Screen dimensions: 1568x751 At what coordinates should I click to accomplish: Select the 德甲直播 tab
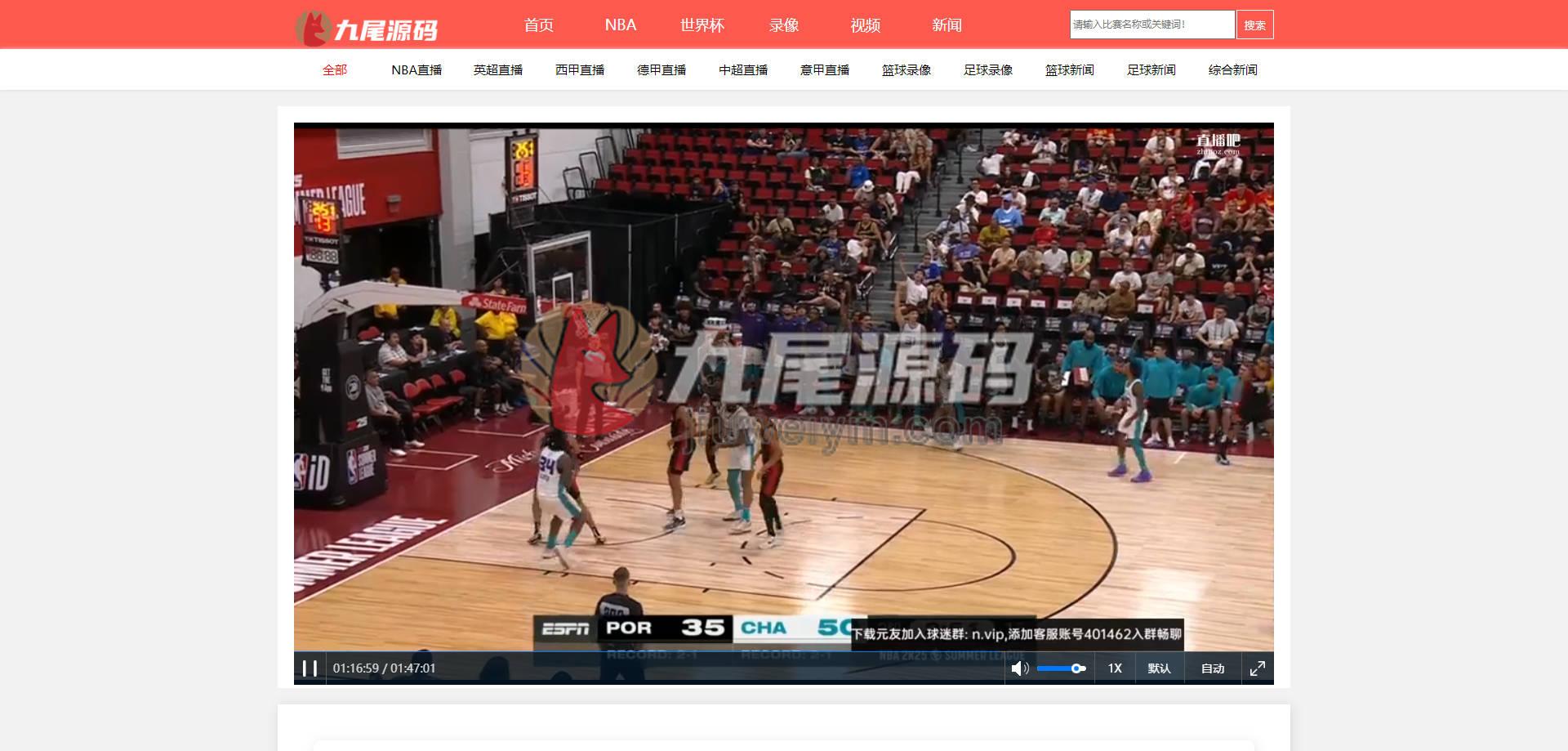(x=661, y=70)
